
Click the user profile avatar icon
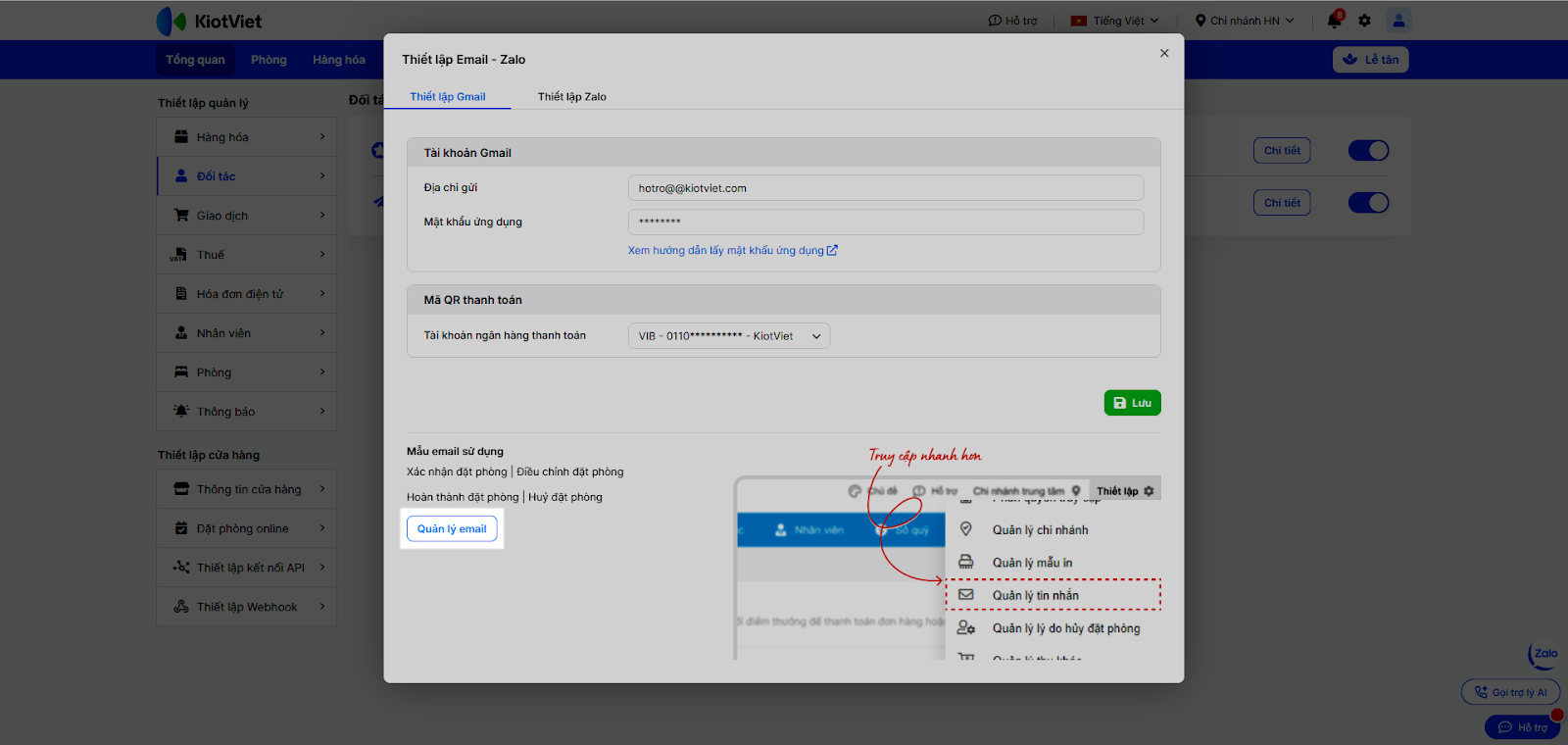point(1398,21)
